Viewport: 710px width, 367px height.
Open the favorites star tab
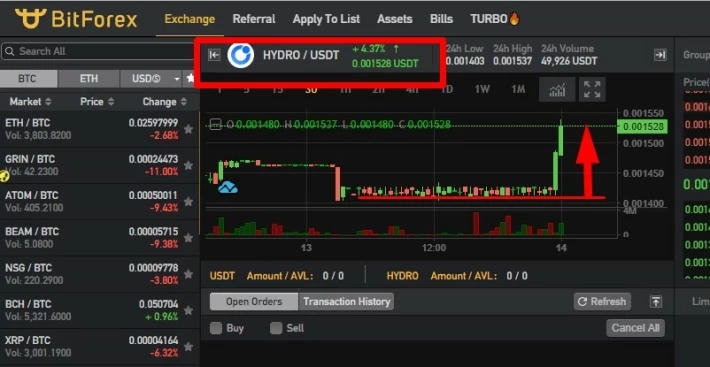pos(190,79)
